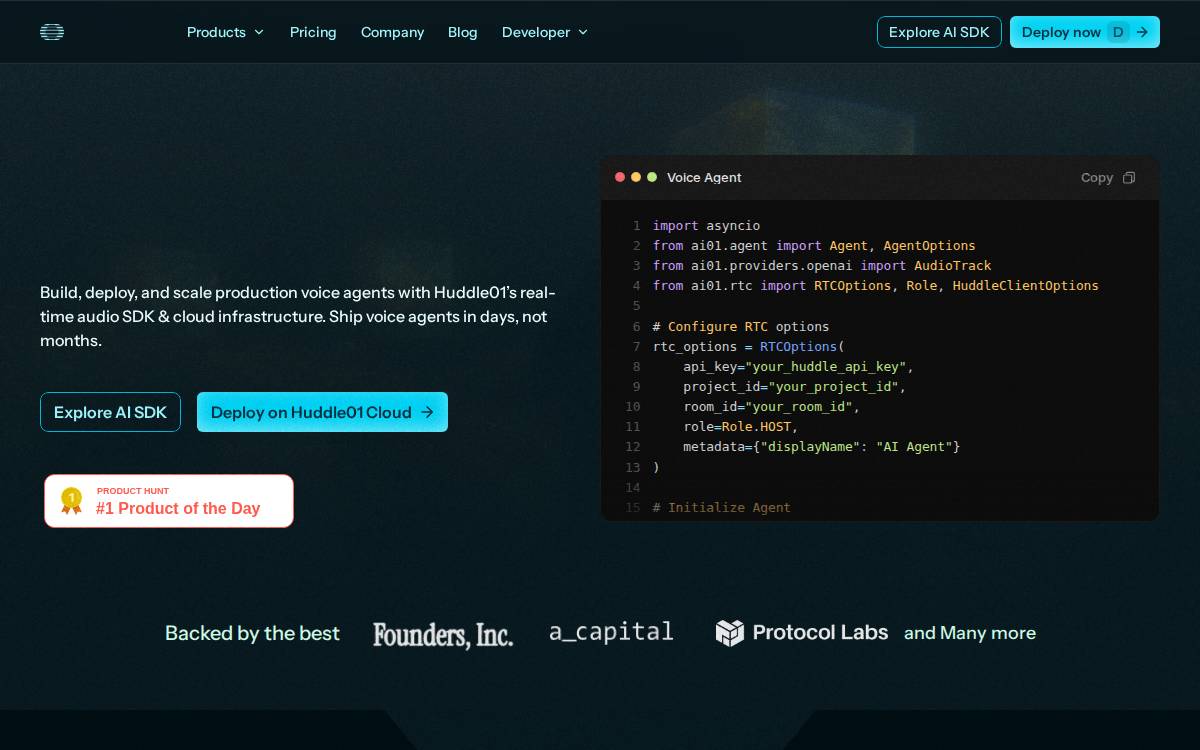The height and width of the screenshot is (750, 1200).
Task: Select the Voice Agent title
Action: point(704,177)
